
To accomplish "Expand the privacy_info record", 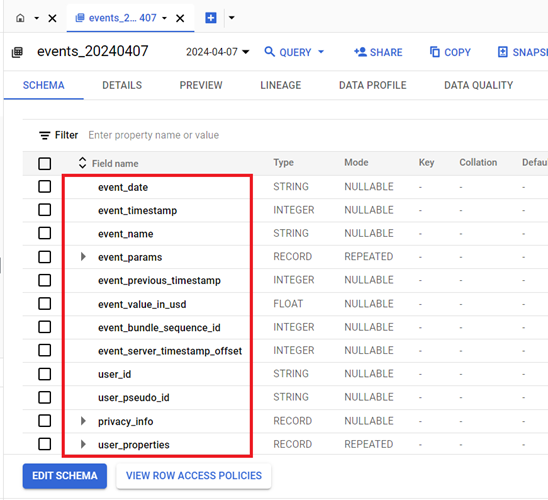I will [83, 421].
